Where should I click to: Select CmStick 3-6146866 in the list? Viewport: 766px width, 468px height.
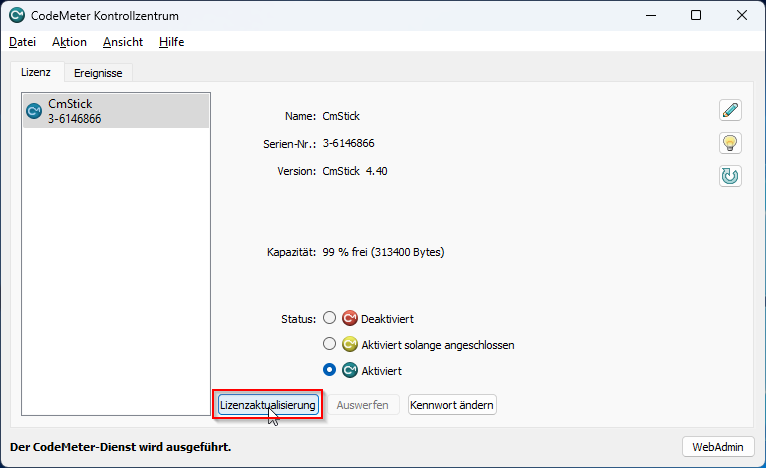pos(116,111)
